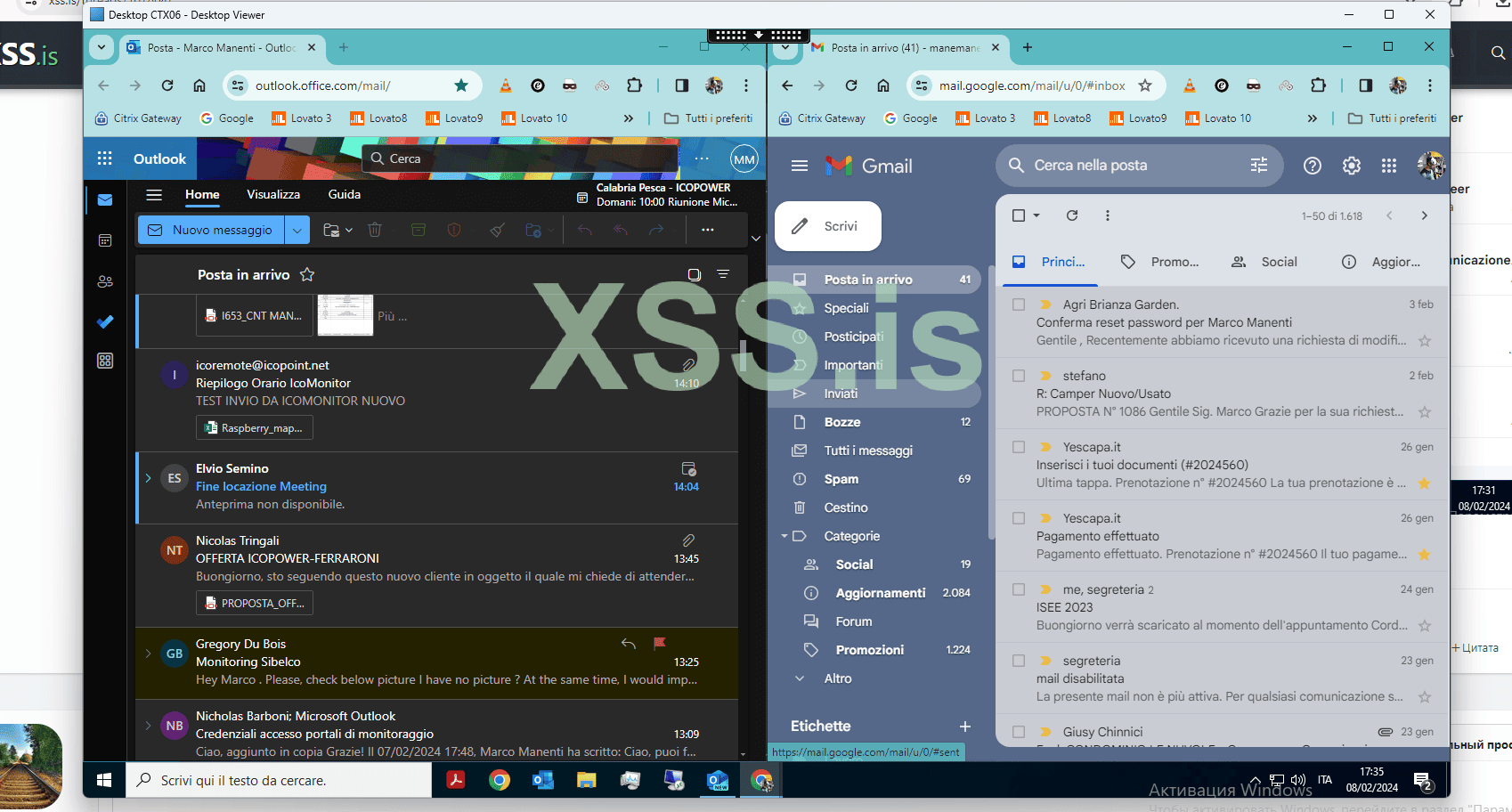
Task: Star the Agri Brianza Garden email
Action: coord(1425,341)
